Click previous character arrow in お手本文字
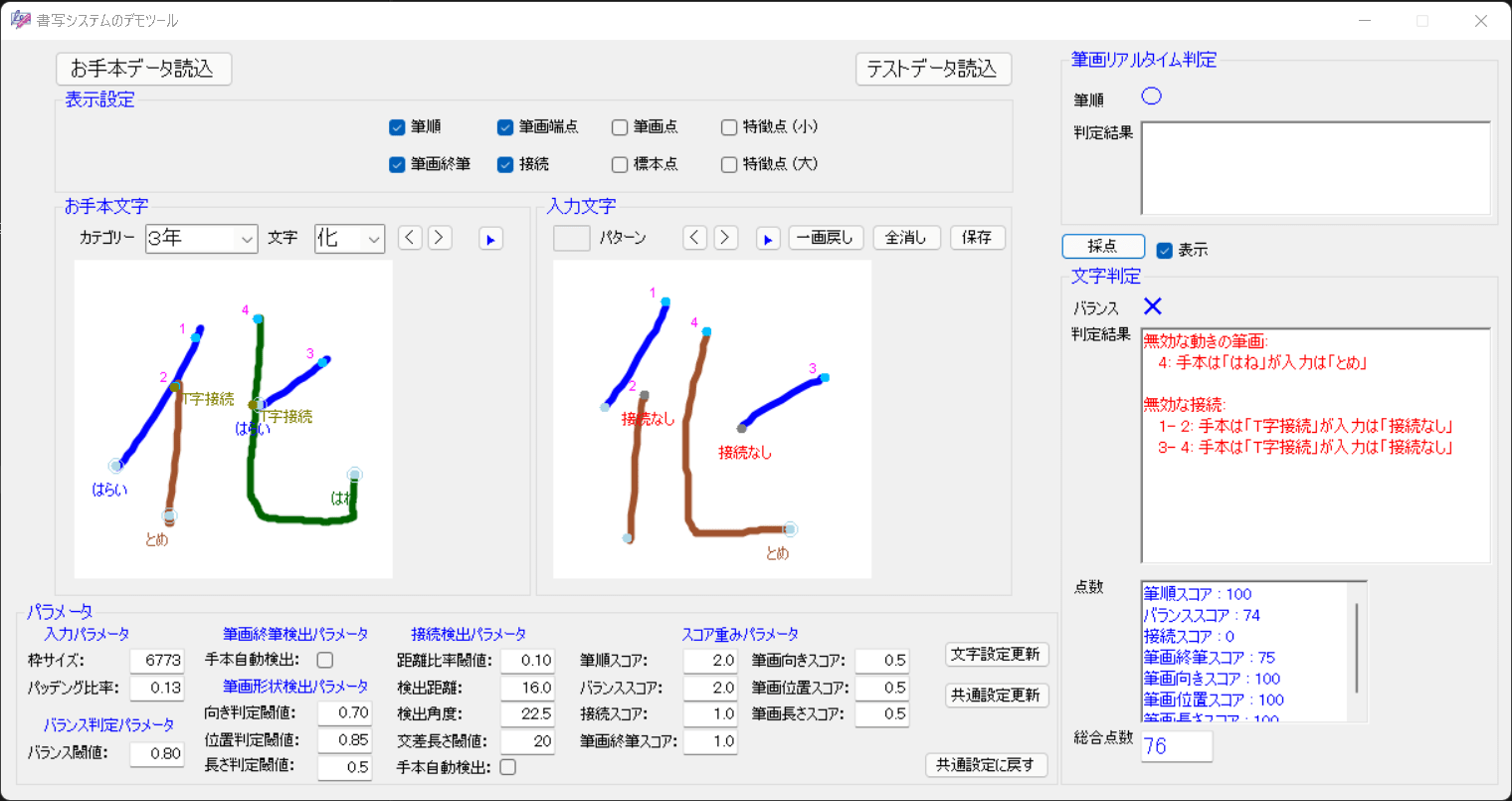Image resolution: width=1512 pixels, height=801 pixels. [x=410, y=238]
